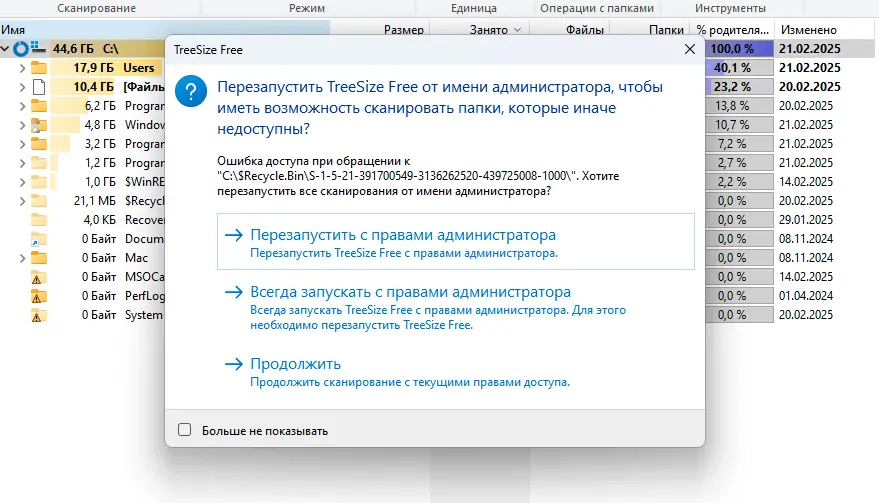
Task: Click the Имя column header
Action: [x=13, y=30]
